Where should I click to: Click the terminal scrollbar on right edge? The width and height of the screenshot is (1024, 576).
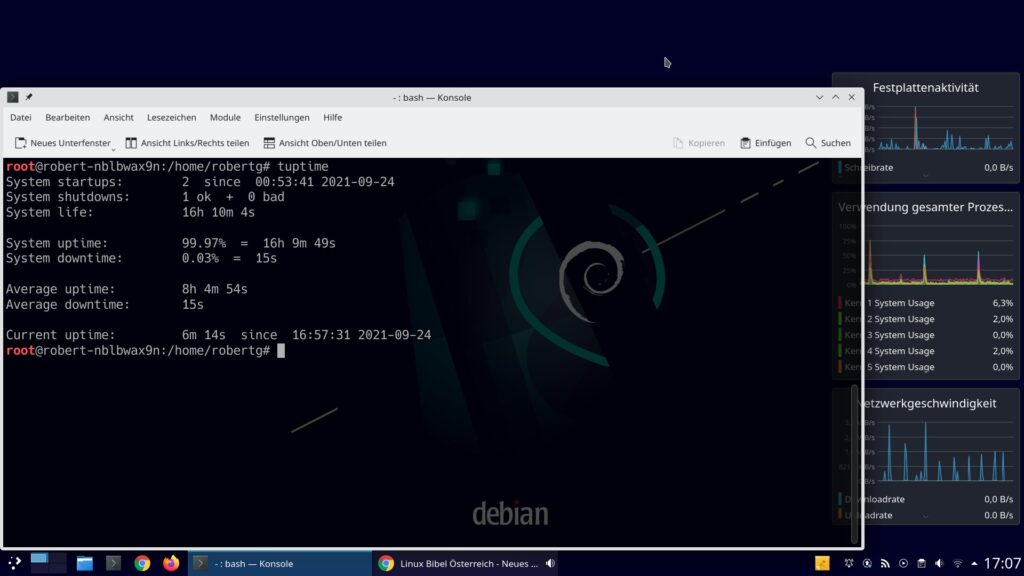pos(854,464)
